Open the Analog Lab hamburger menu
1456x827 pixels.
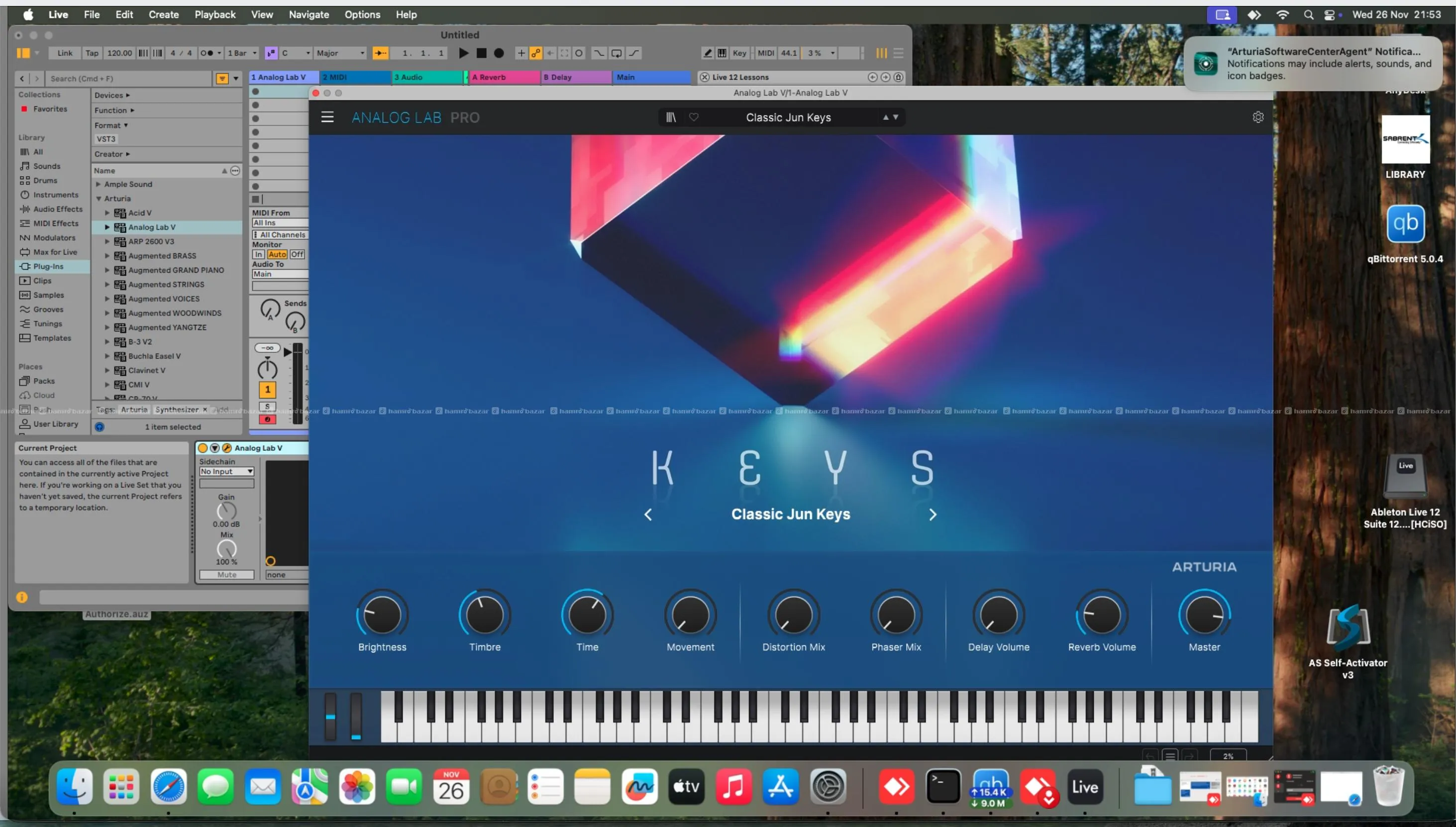327,117
